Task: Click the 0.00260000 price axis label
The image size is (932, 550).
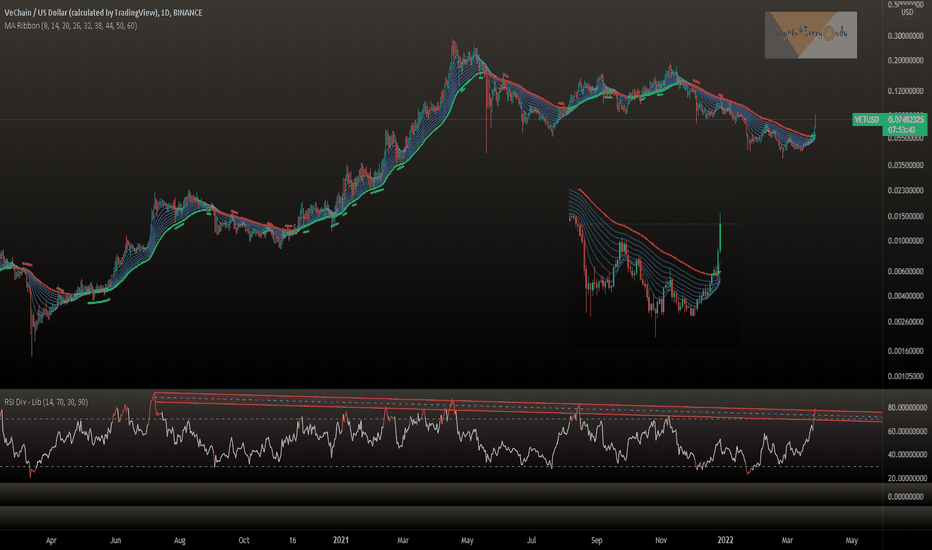Action: [x=906, y=322]
